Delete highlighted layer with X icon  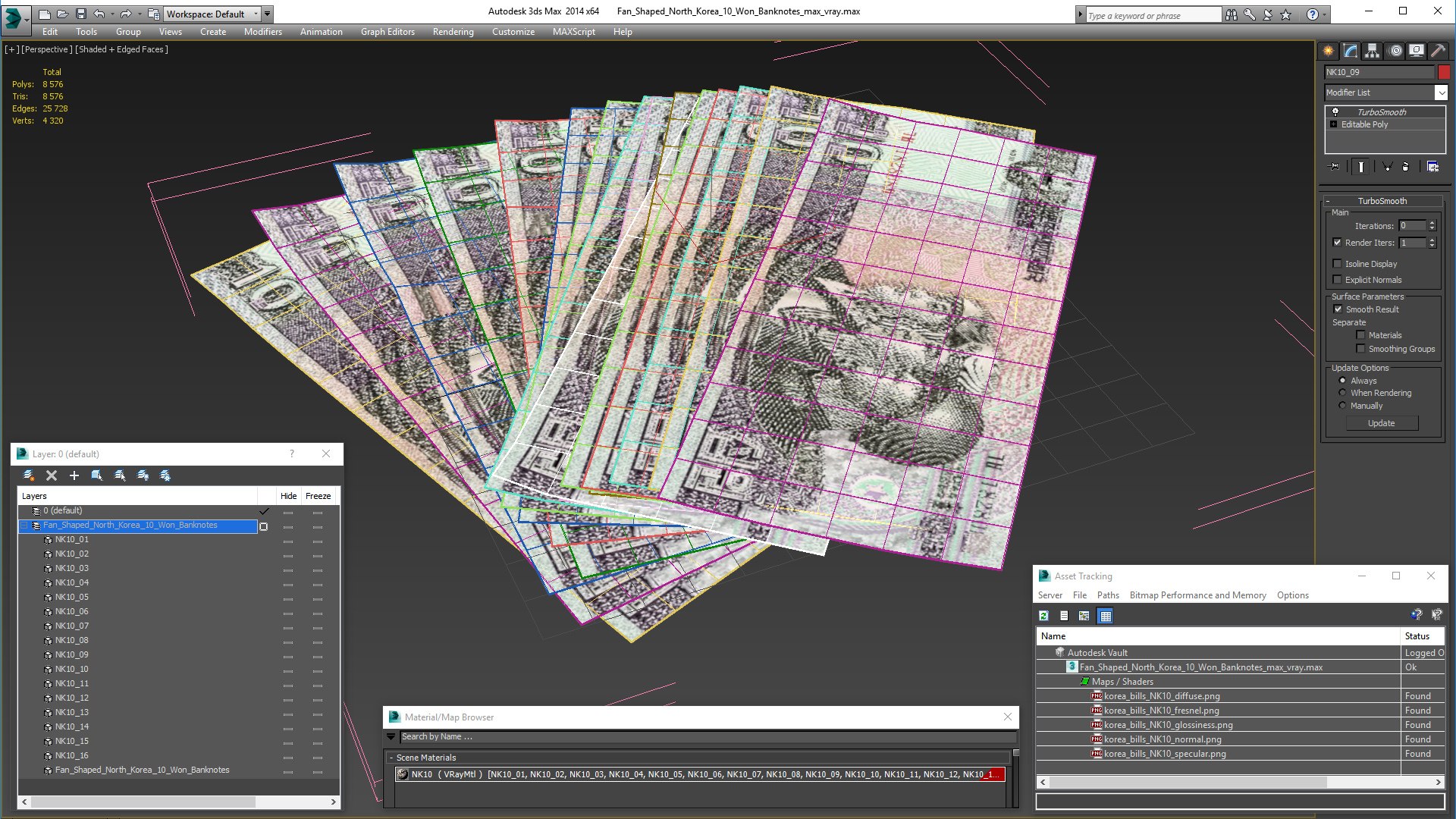point(52,475)
